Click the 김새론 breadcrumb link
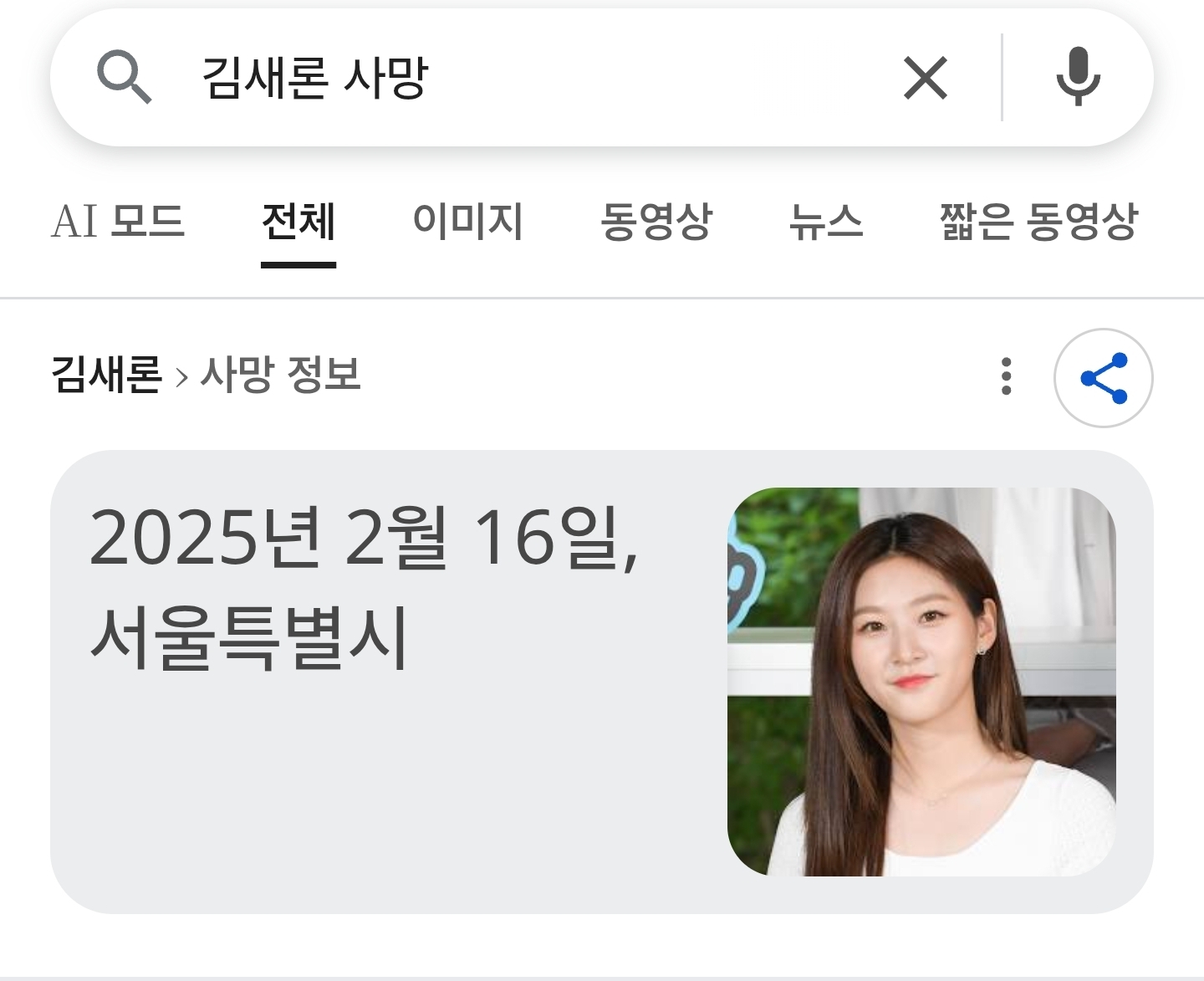The height and width of the screenshot is (981, 1204). point(106,374)
